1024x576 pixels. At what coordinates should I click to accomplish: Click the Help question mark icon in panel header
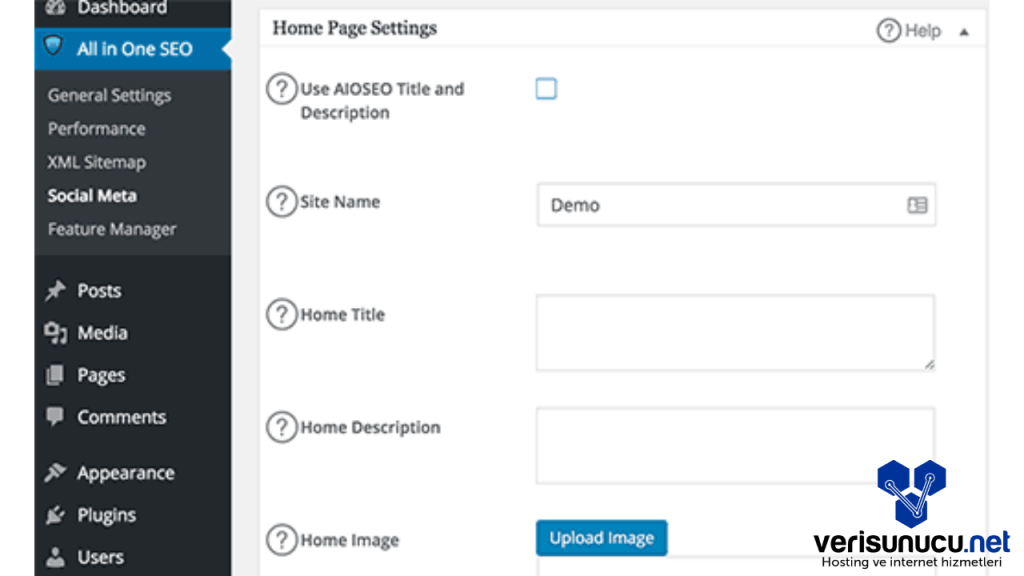[888, 31]
